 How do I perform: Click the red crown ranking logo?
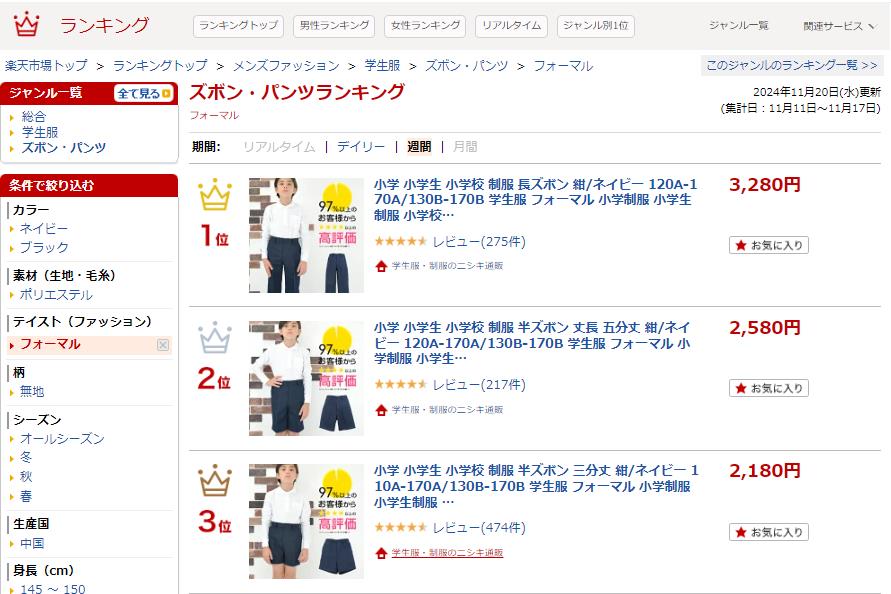(x=26, y=24)
